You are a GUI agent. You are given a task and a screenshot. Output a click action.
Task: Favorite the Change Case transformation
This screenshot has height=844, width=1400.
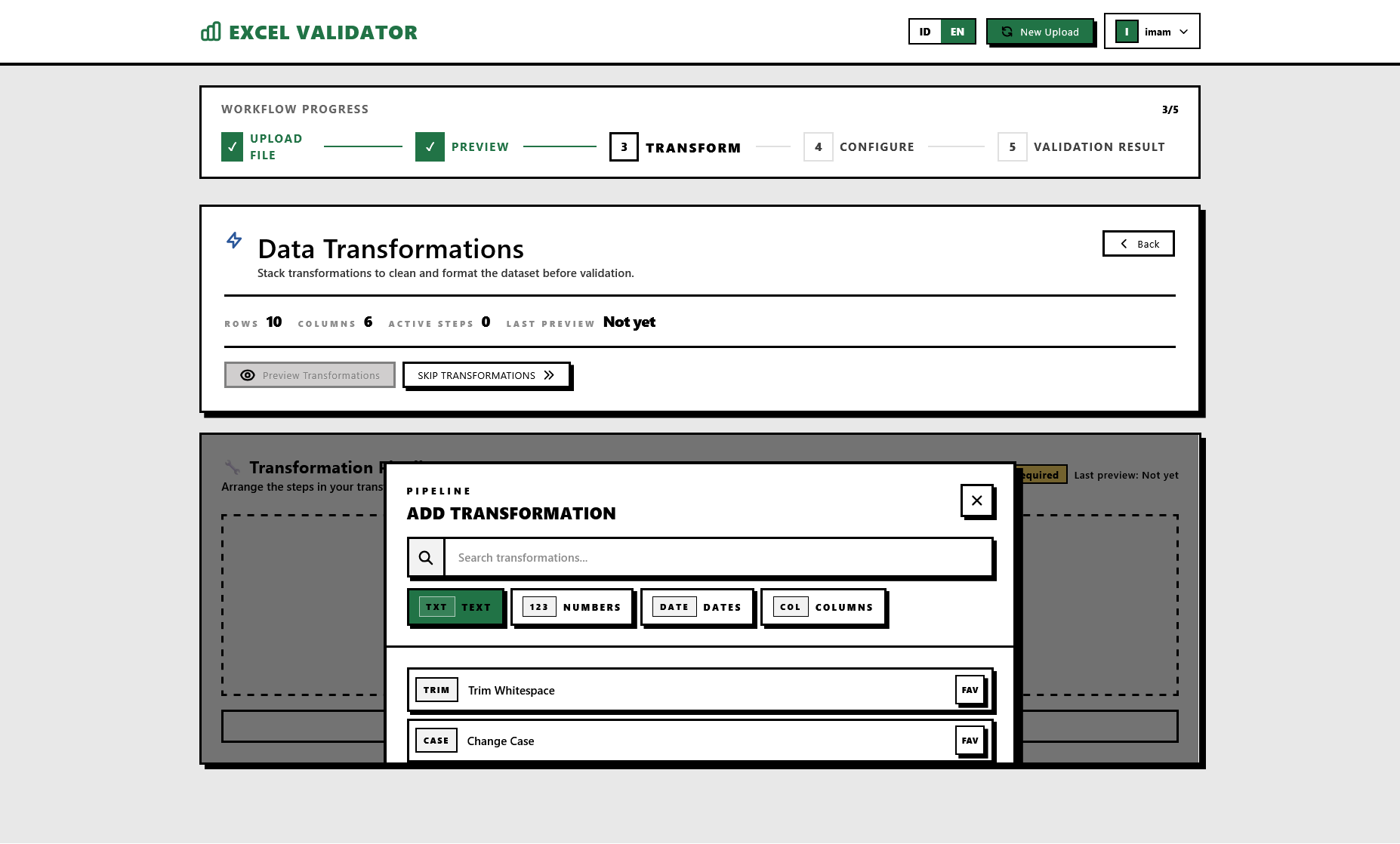click(x=970, y=741)
